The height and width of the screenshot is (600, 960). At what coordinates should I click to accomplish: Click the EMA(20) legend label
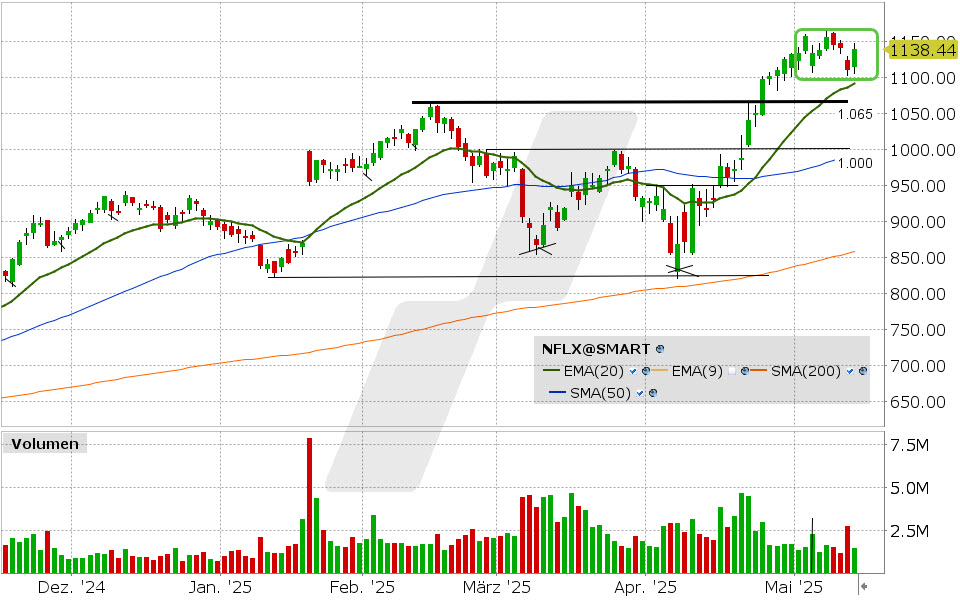click(593, 371)
